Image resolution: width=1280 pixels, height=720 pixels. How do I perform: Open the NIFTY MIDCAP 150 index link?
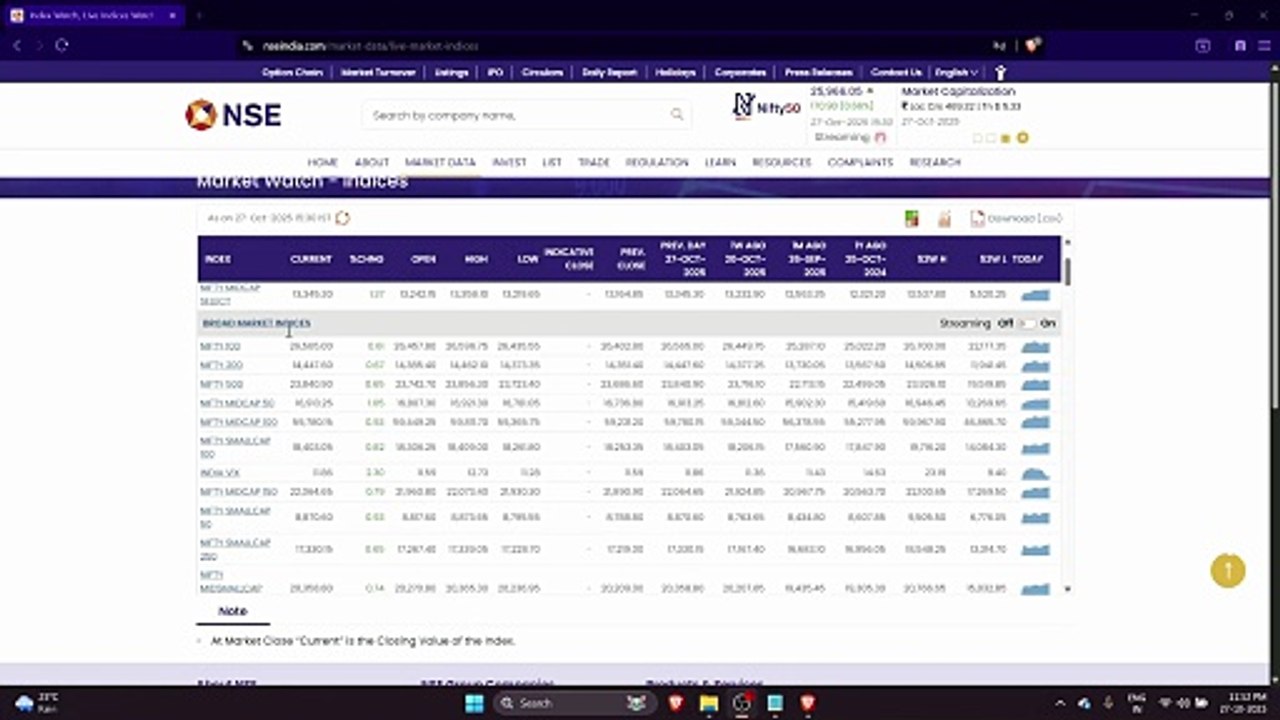[x=238, y=491]
